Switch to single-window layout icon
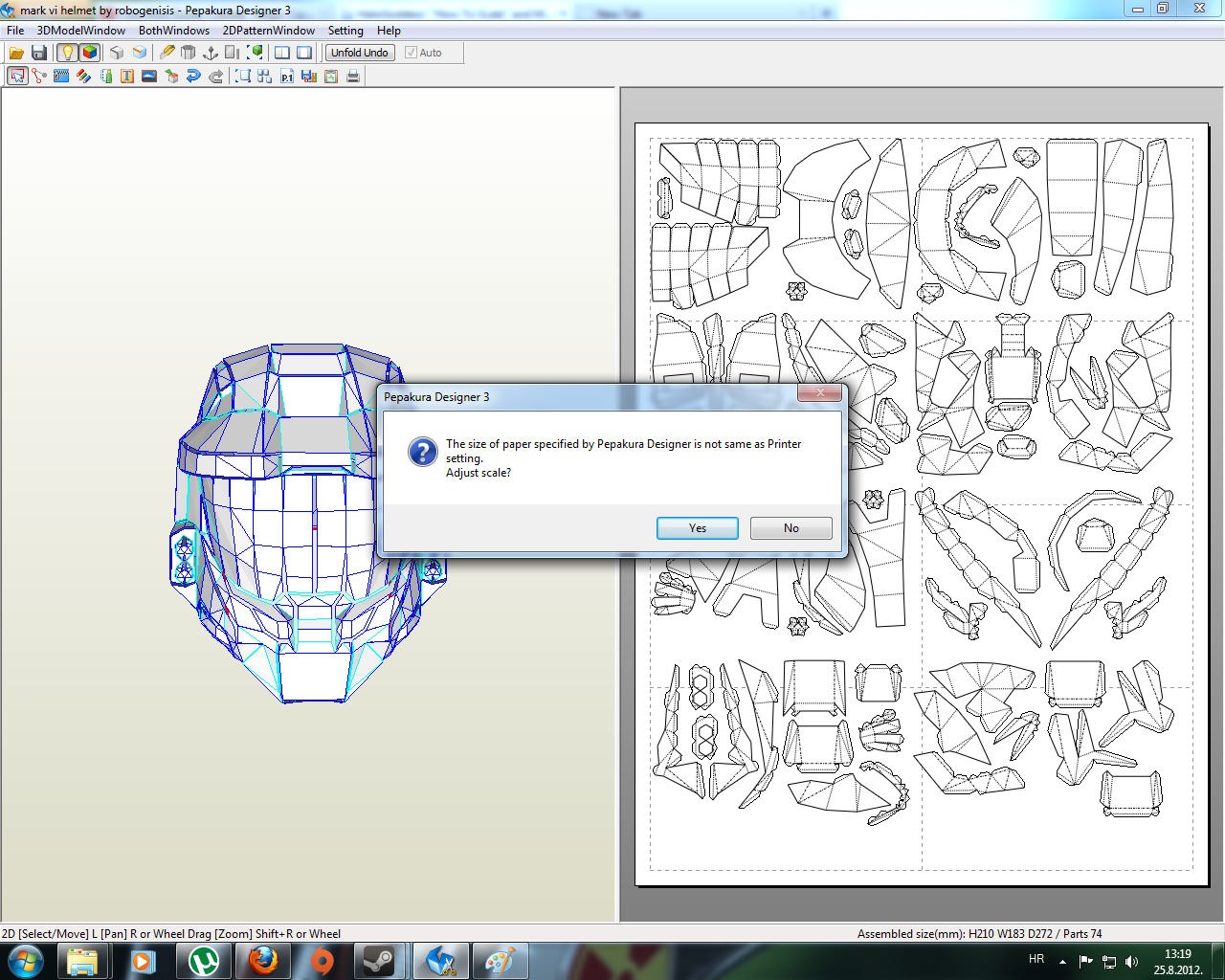Image resolution: width=1225 pixels, height=980 pixels. [304, 53]
